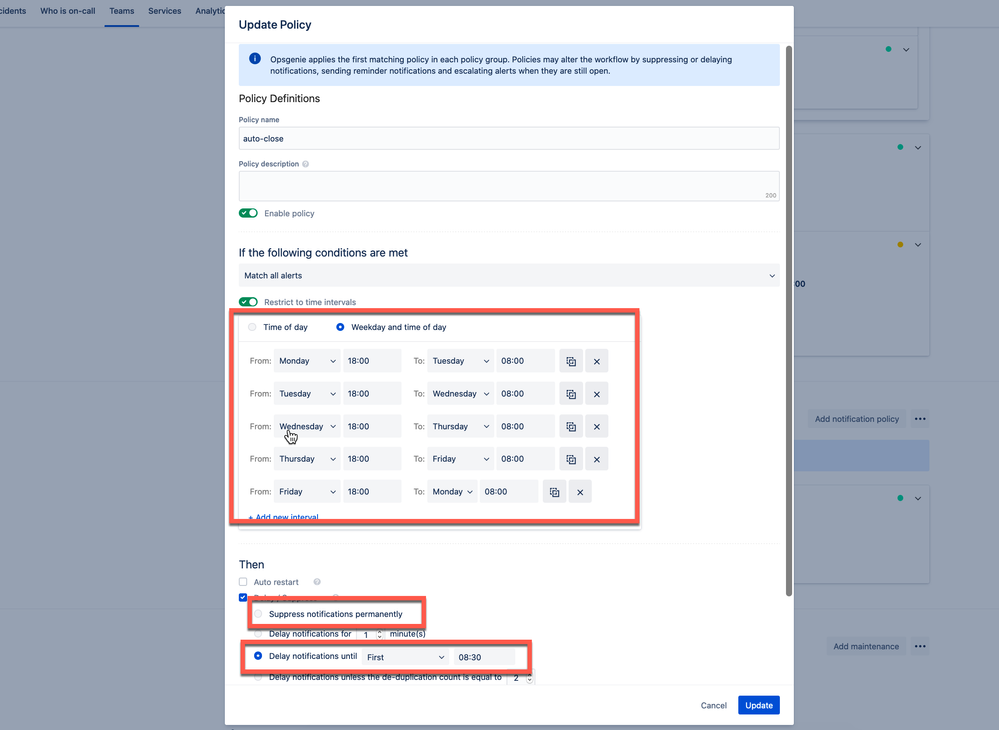Click the blue info icon in banner
This screenshot has height=730, width=999.
click(255, 59)
